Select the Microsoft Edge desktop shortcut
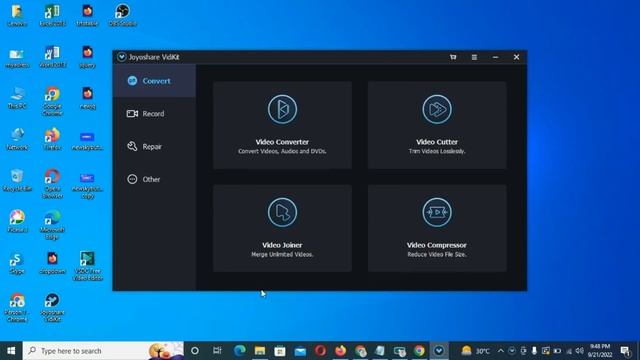640x360 pixels. pos(52,225)
